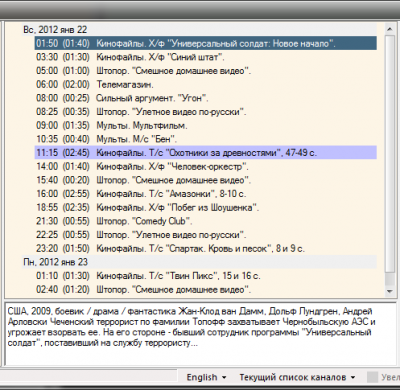Screen dimensions: 400x390
Task: Click the program description text box
Action: tap(200, 333)
